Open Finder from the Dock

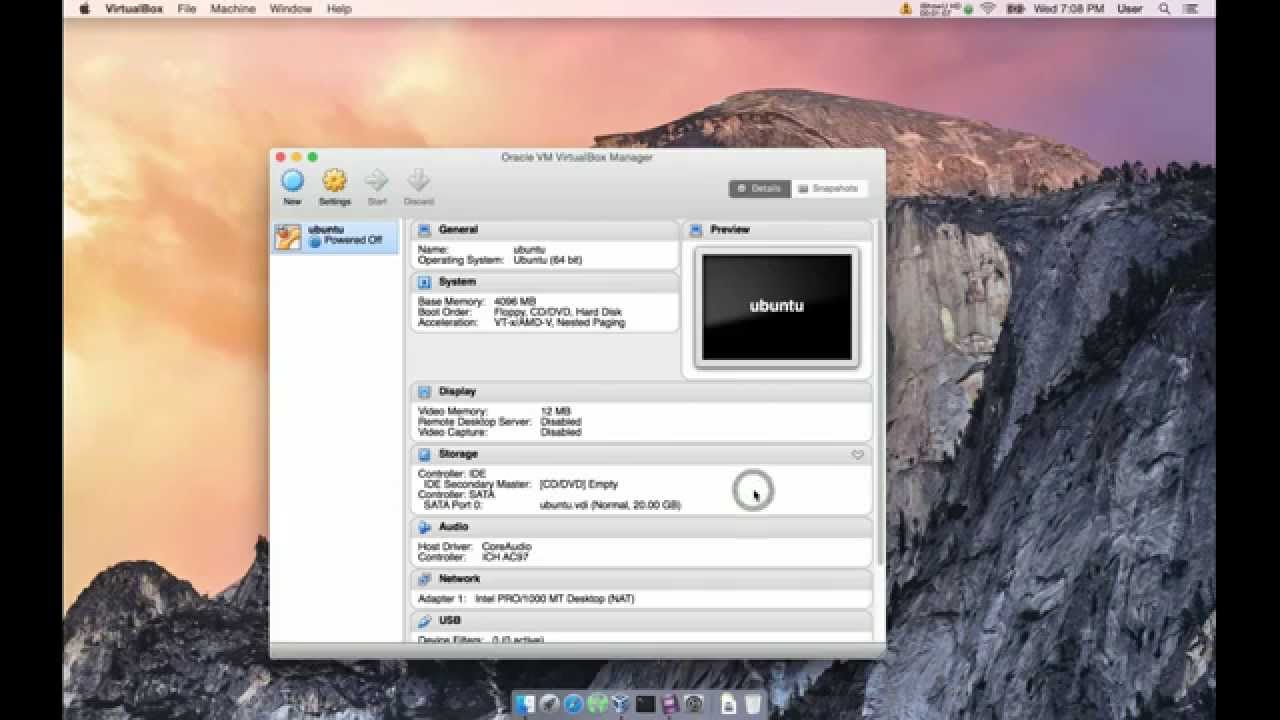(526, 704)
